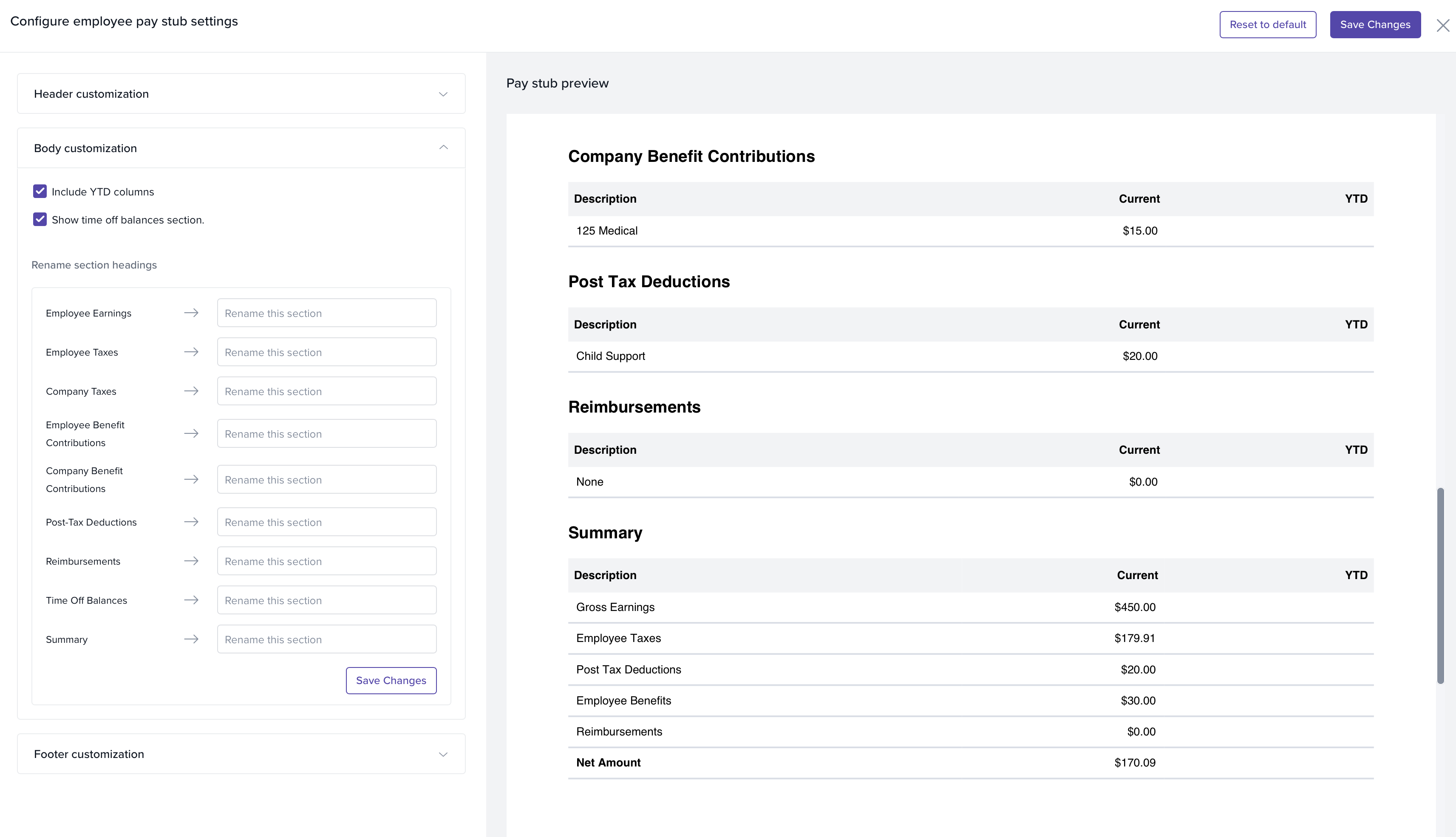
Task: Toggle Show time off balances checkbox
Action: click(40, 220)
